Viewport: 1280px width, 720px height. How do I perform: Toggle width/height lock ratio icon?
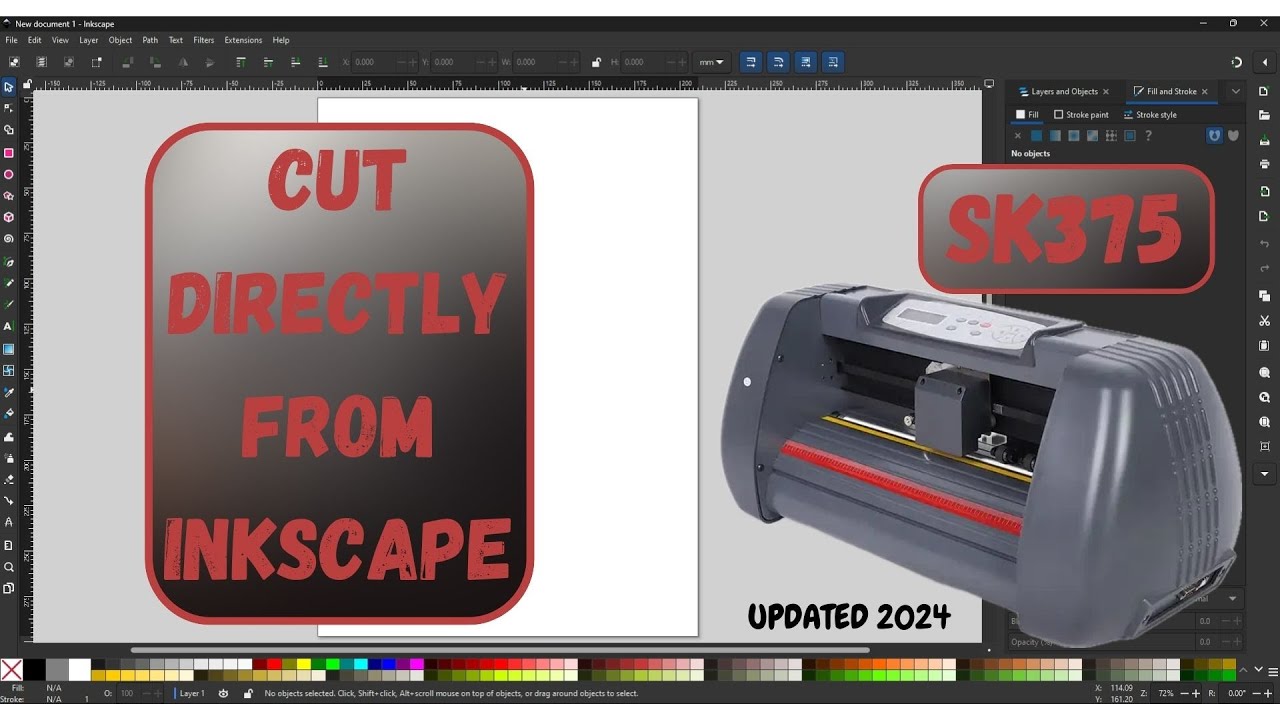coord(596,62)
